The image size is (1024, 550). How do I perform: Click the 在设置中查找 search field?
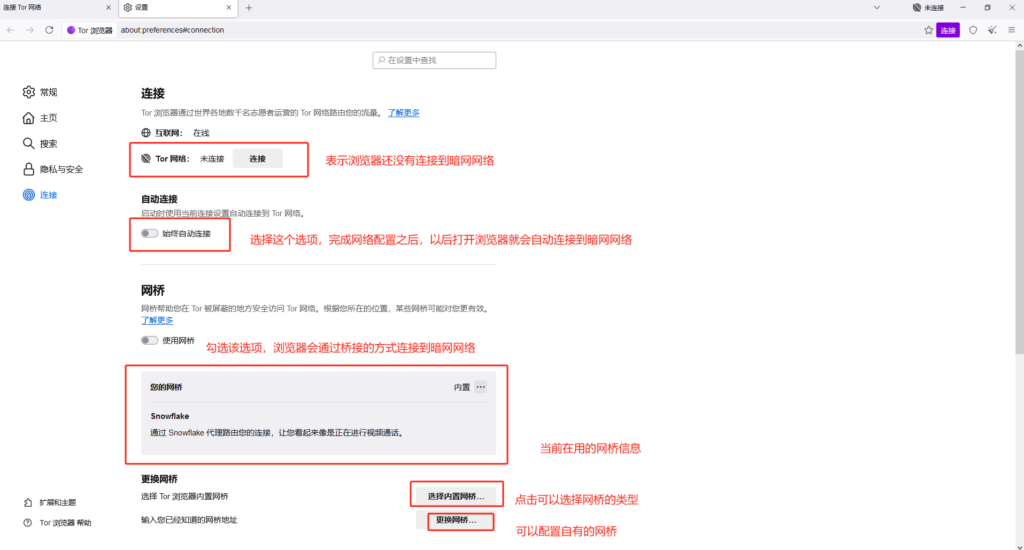[434, 60]
